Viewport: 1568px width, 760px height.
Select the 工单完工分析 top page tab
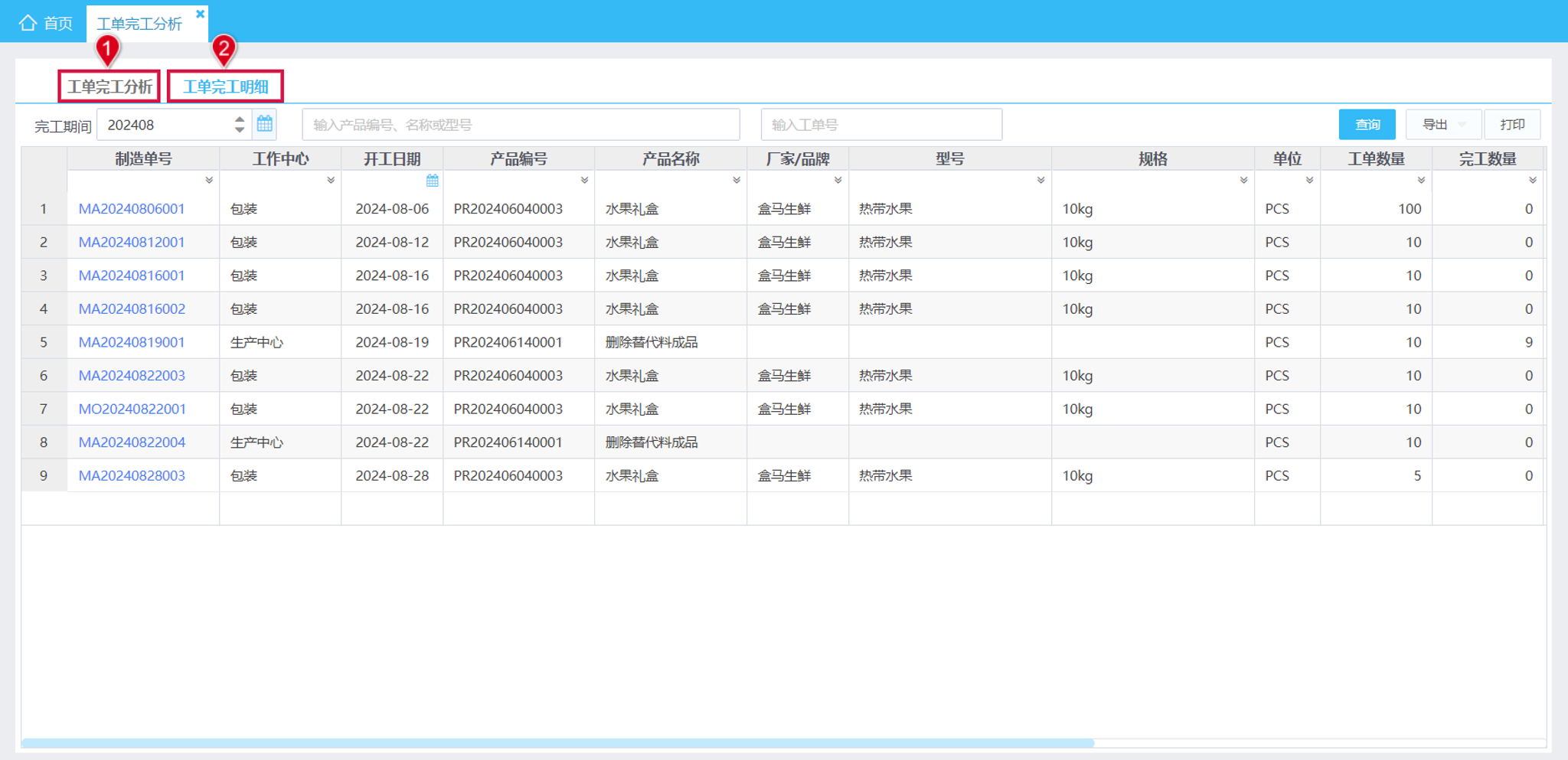pos(139,24)
